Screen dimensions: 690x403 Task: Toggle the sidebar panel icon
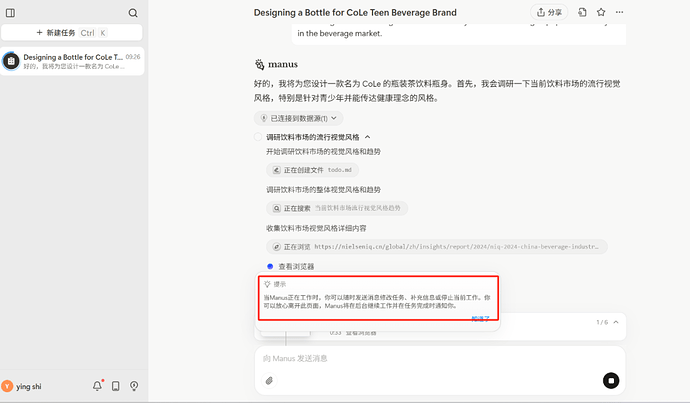coord(11,13)
